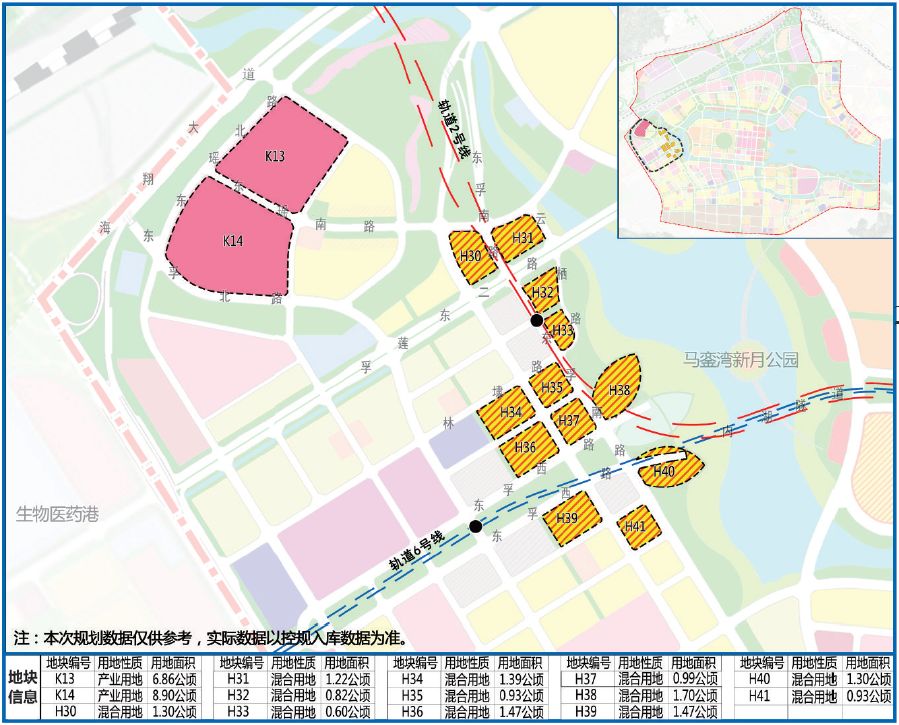The height and width of the screenshot is (725, 899).
Task: Click H30 in the parcel table
Action: click(x=65, y=711)
